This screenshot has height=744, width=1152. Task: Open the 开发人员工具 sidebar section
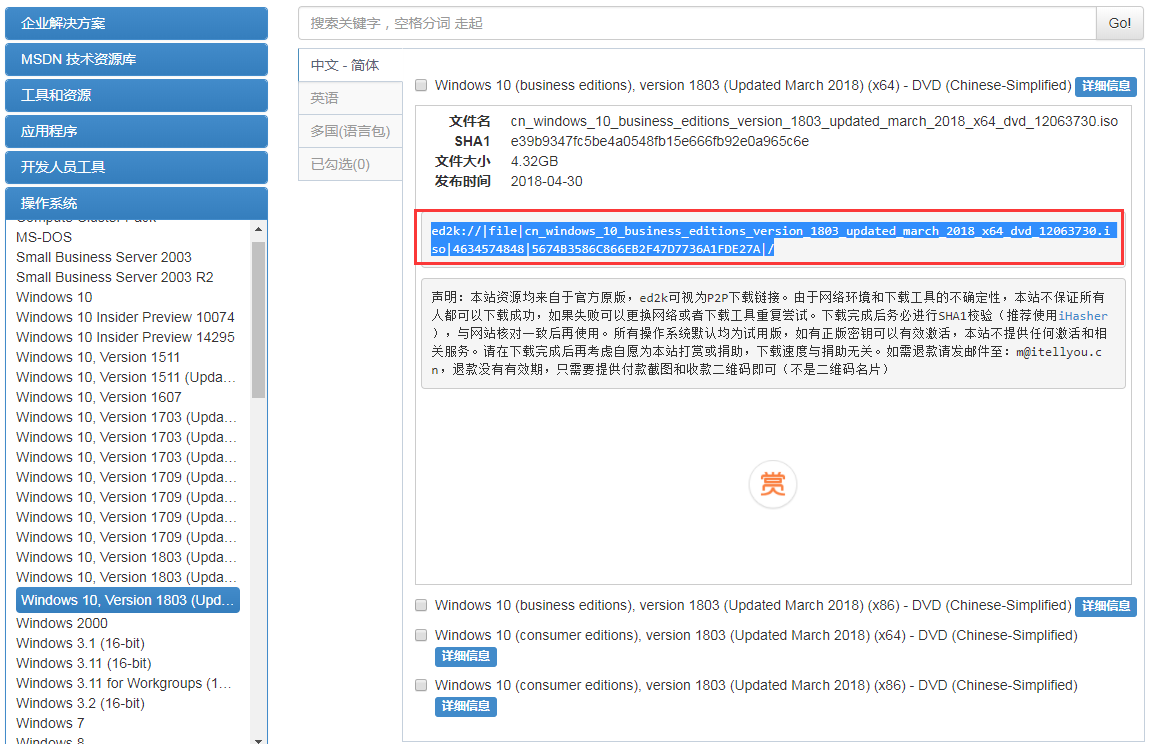click(136, 167)
